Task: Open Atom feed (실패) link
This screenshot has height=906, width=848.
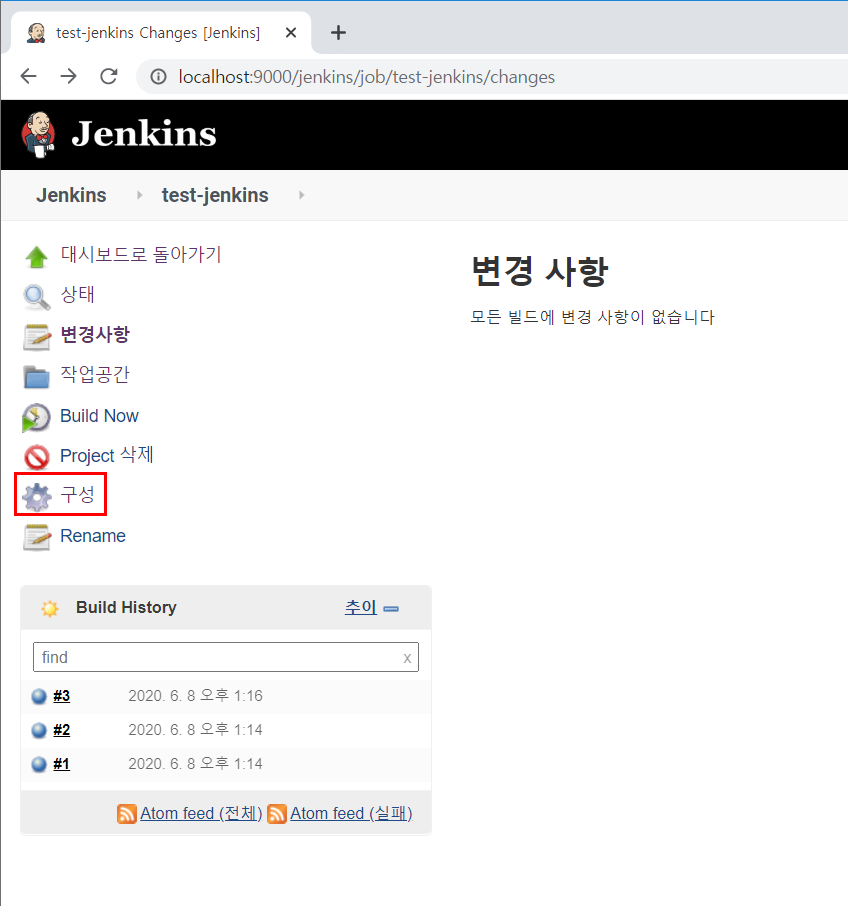Action: coord(351,814)
